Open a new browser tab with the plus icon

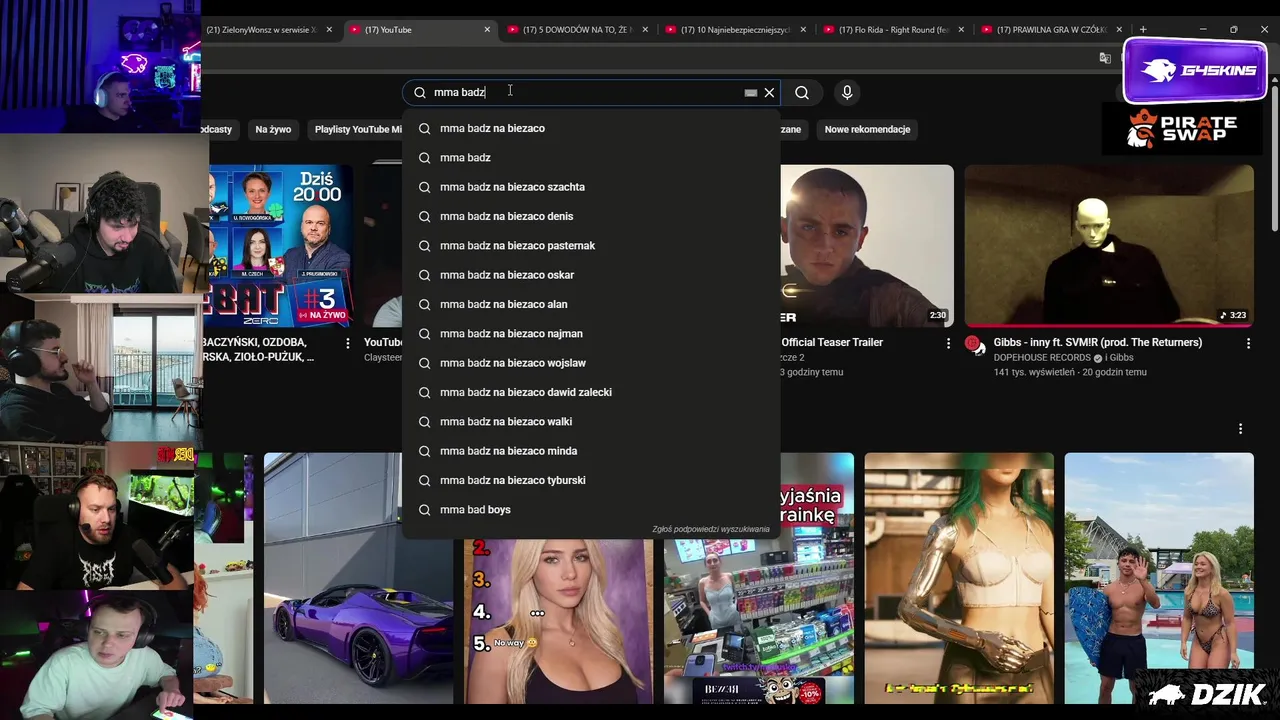1143,30
